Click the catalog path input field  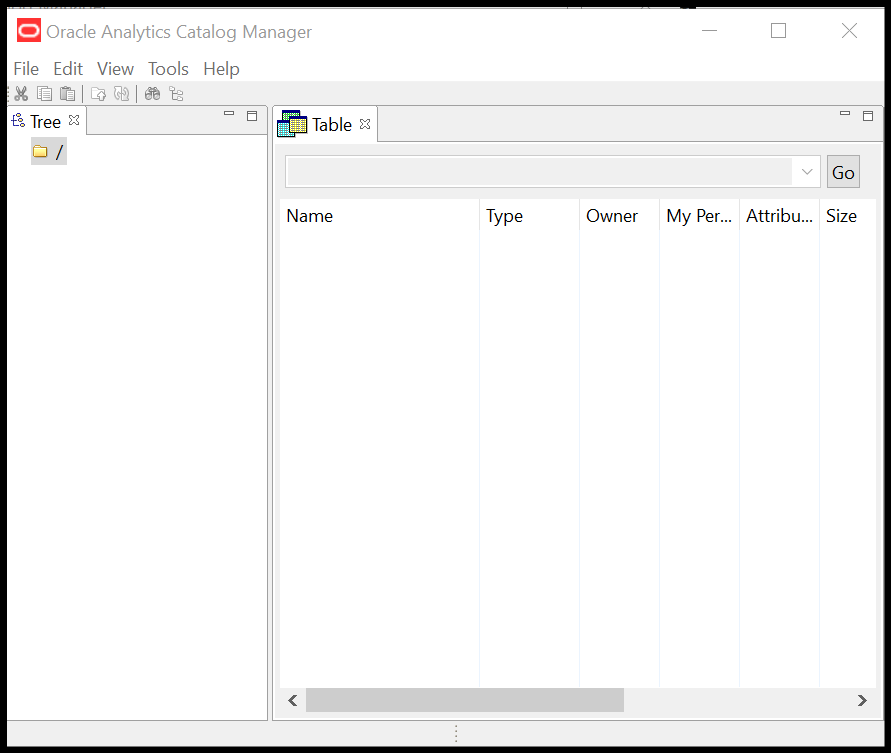point(539,172)
